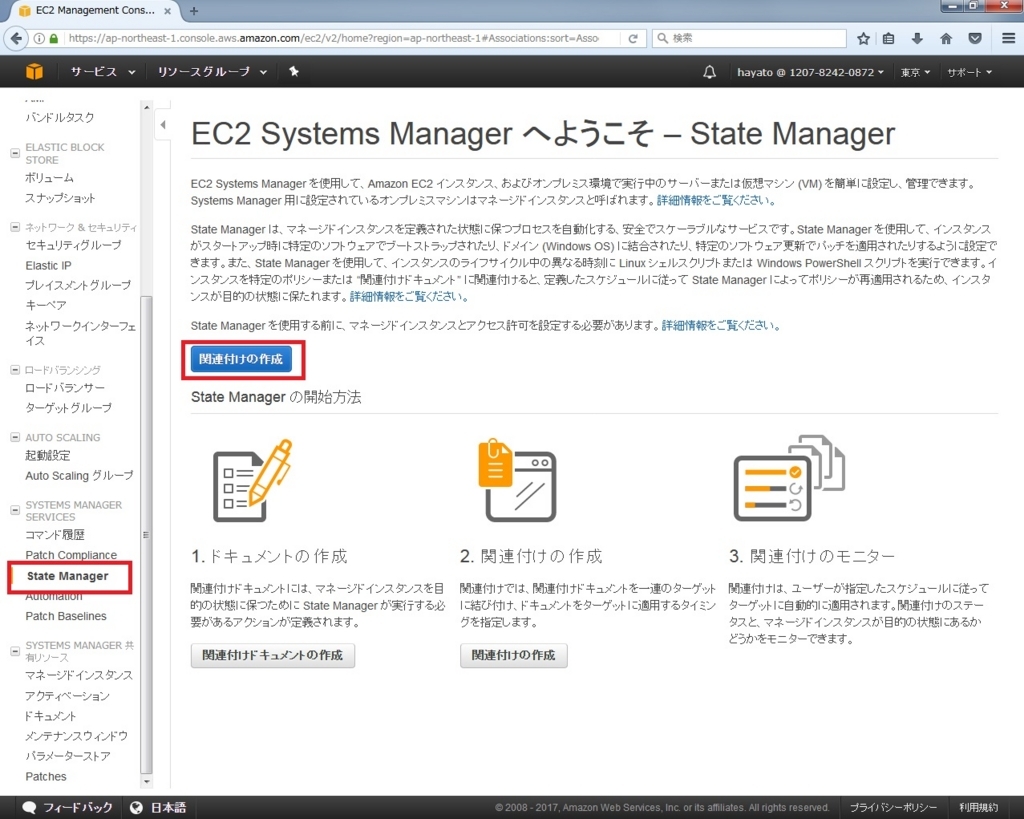Open Patches in the sidebar

pyautogui.click(x=46, y=776)
